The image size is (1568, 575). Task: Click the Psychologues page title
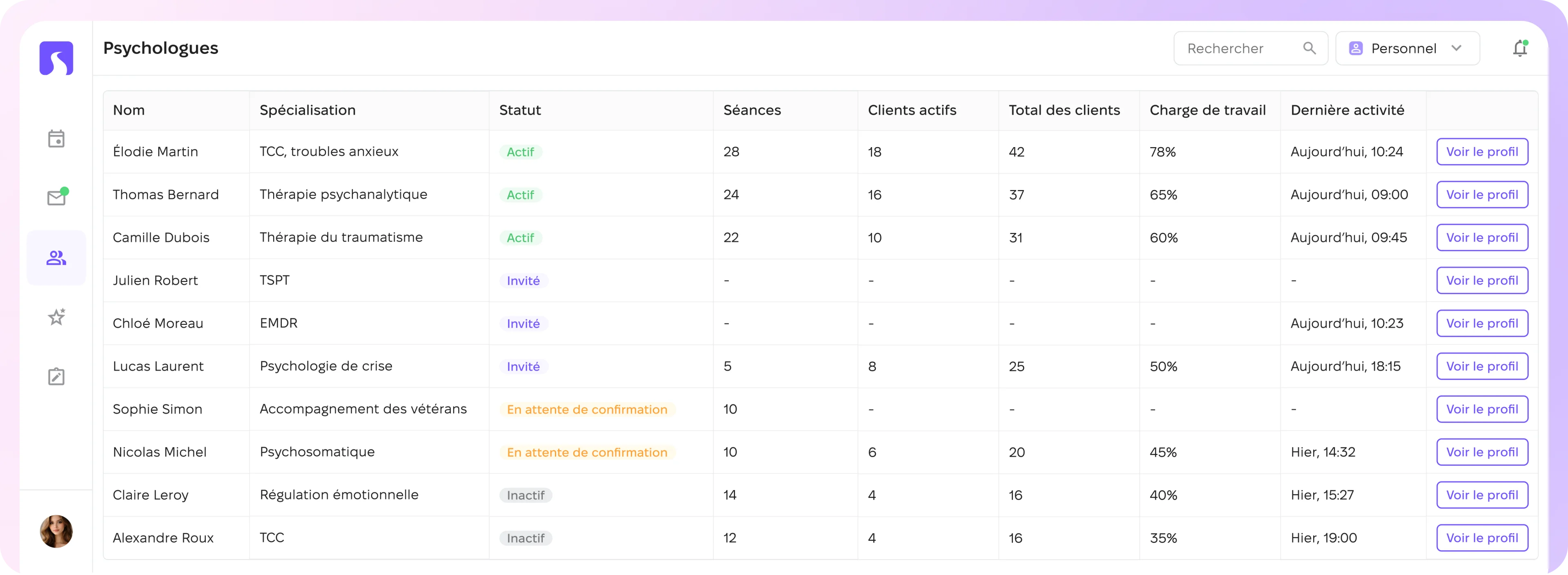[161, 48]
